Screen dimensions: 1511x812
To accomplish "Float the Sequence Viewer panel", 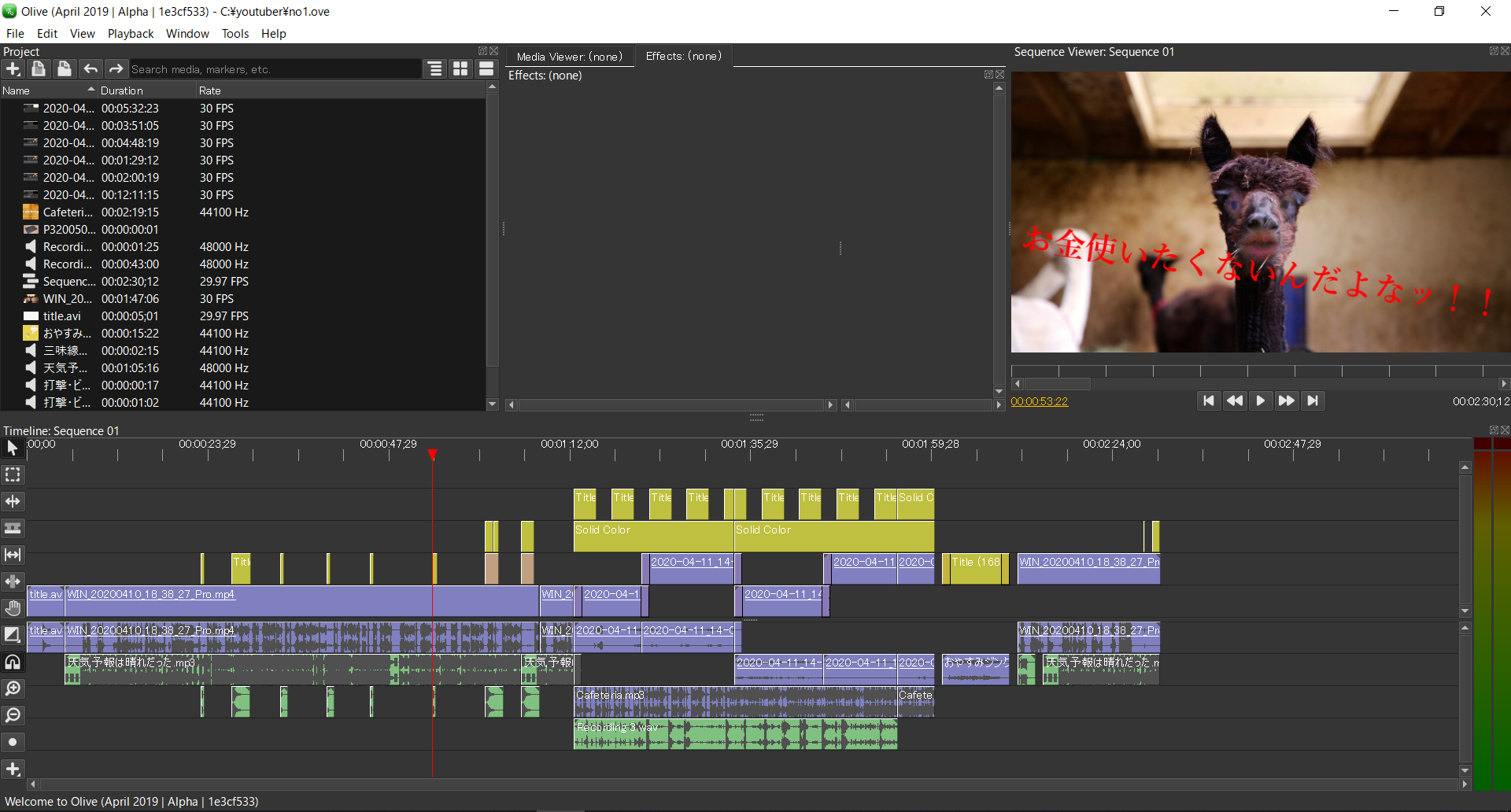I will tap(1494, 51).
